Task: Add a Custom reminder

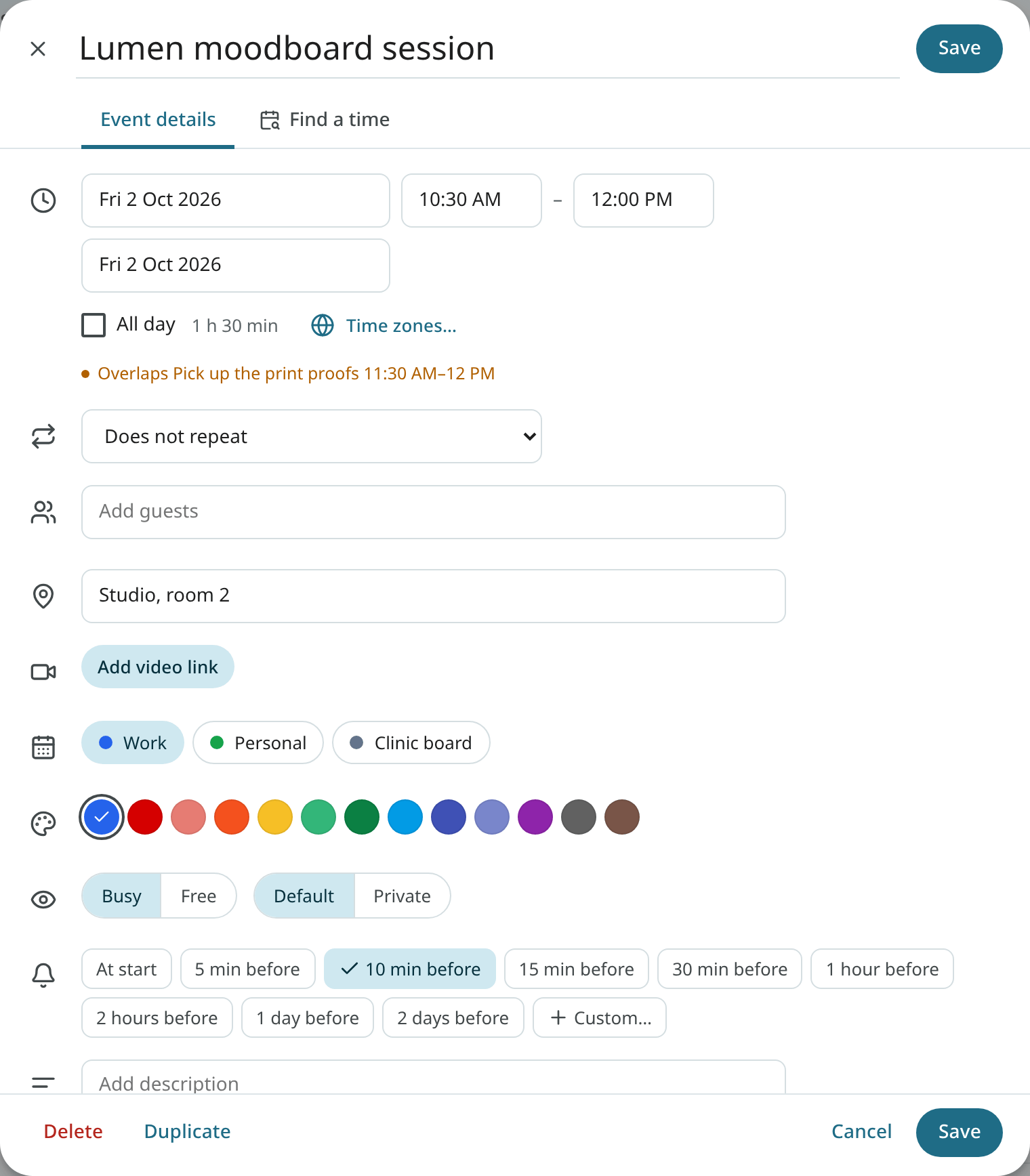Action: coord(600,1017)
